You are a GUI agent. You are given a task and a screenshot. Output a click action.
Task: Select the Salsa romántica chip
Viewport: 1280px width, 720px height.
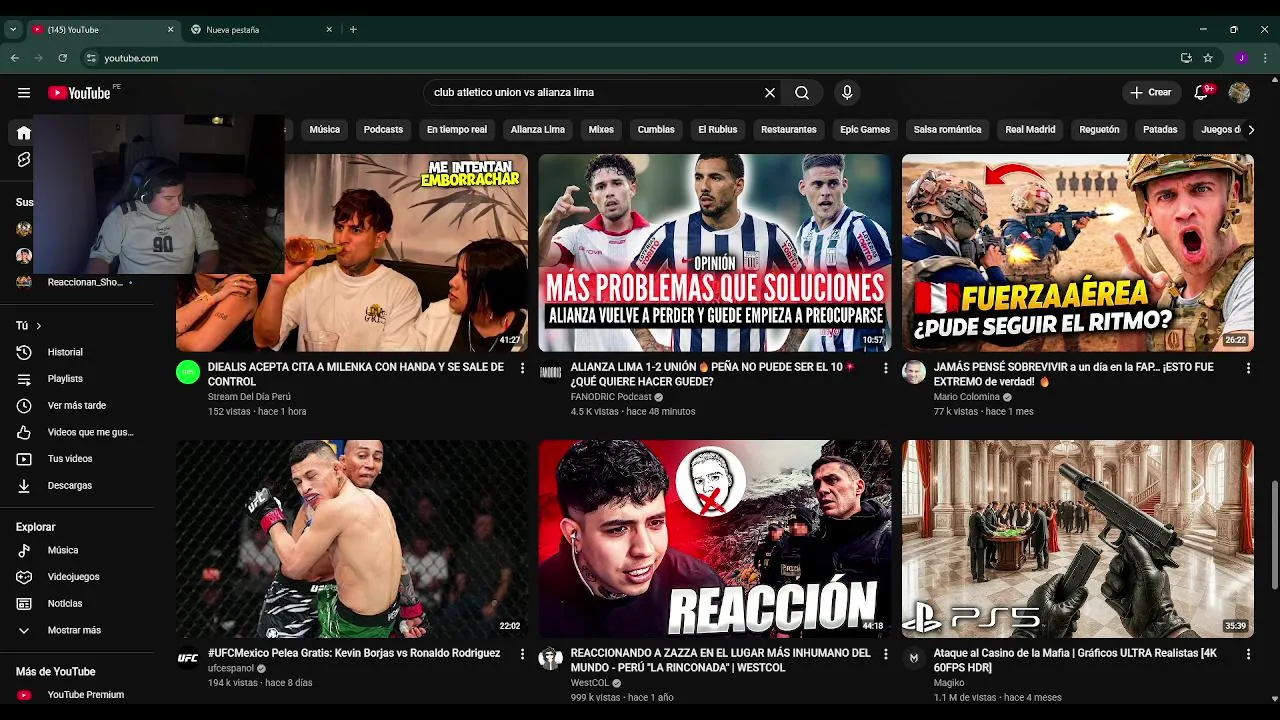(x=947, y=130)
